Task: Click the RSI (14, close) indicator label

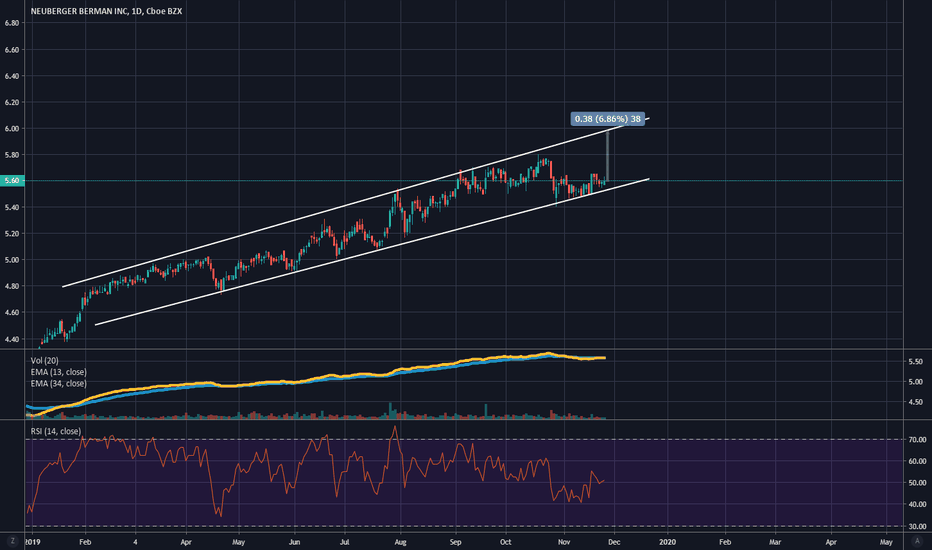Action: coord(56,431)
